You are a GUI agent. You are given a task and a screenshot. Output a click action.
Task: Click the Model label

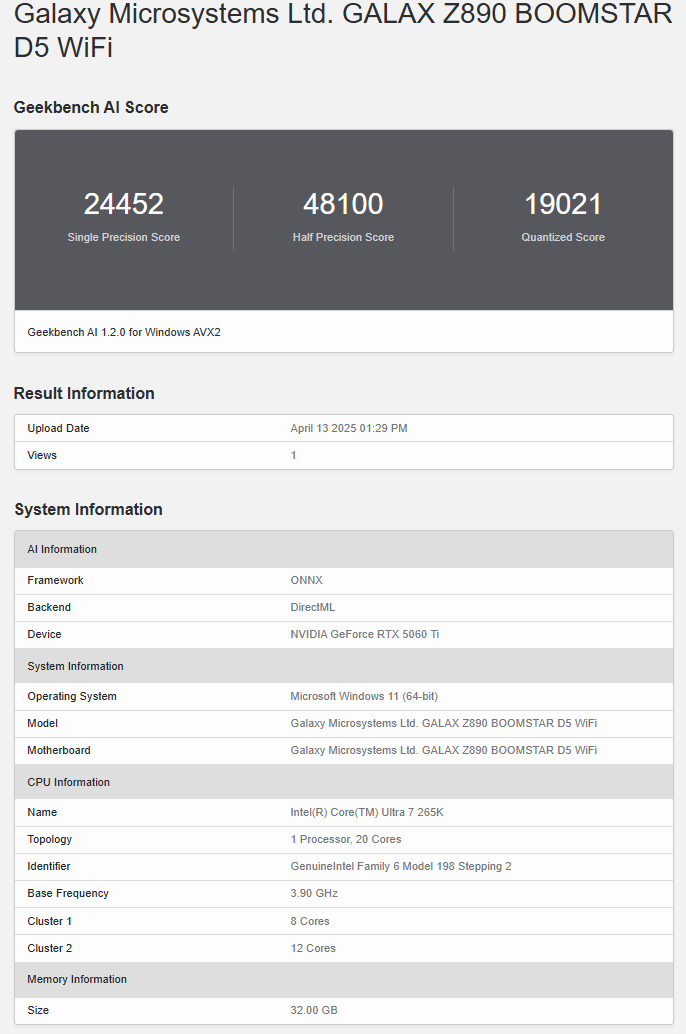pos(43,723)
